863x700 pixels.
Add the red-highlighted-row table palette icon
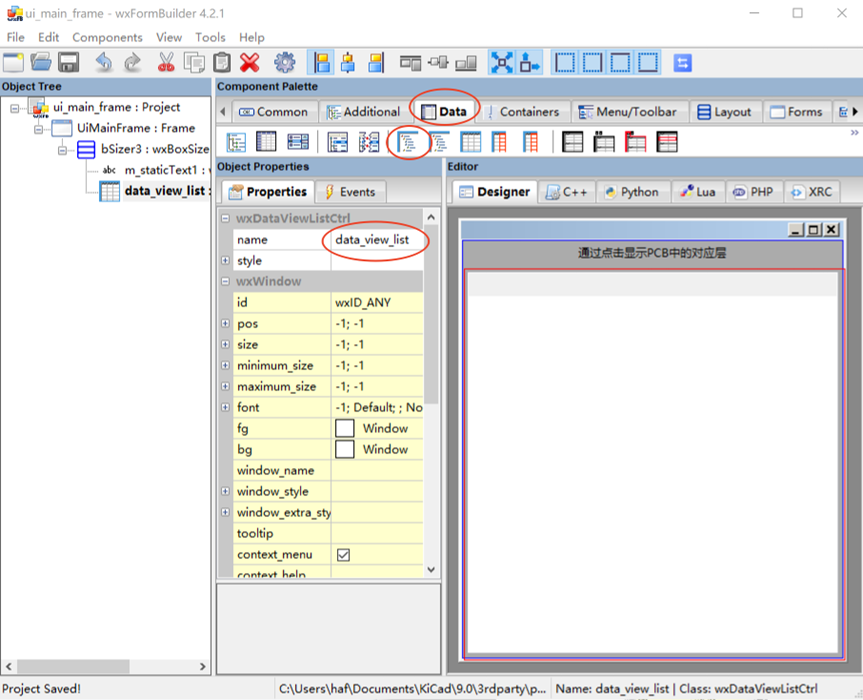[x=667, y=142]
